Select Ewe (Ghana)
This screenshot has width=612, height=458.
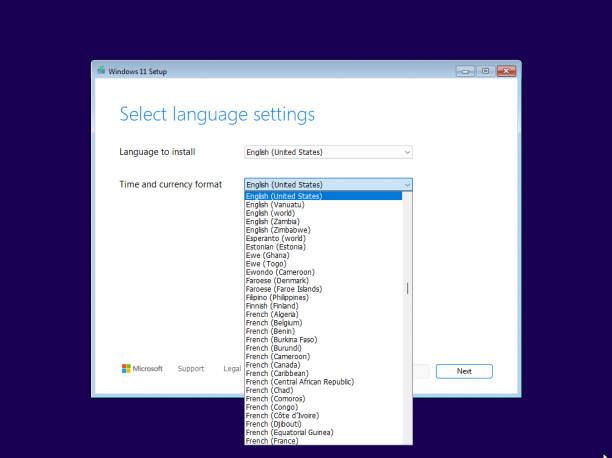323,255
